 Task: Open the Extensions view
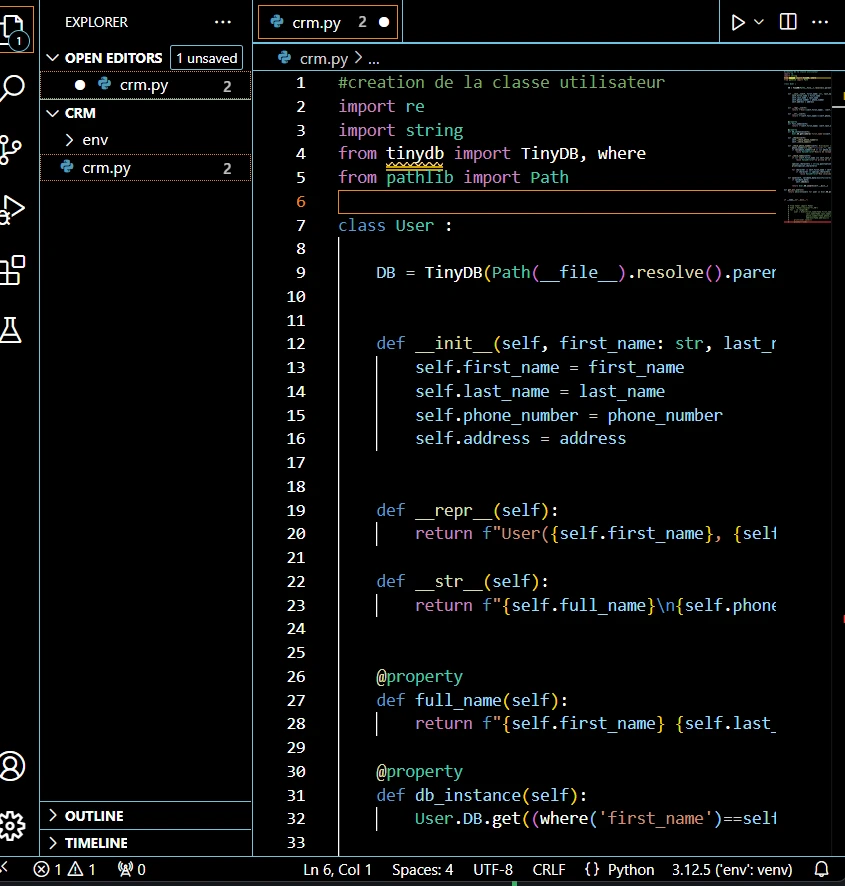[12, 269]
